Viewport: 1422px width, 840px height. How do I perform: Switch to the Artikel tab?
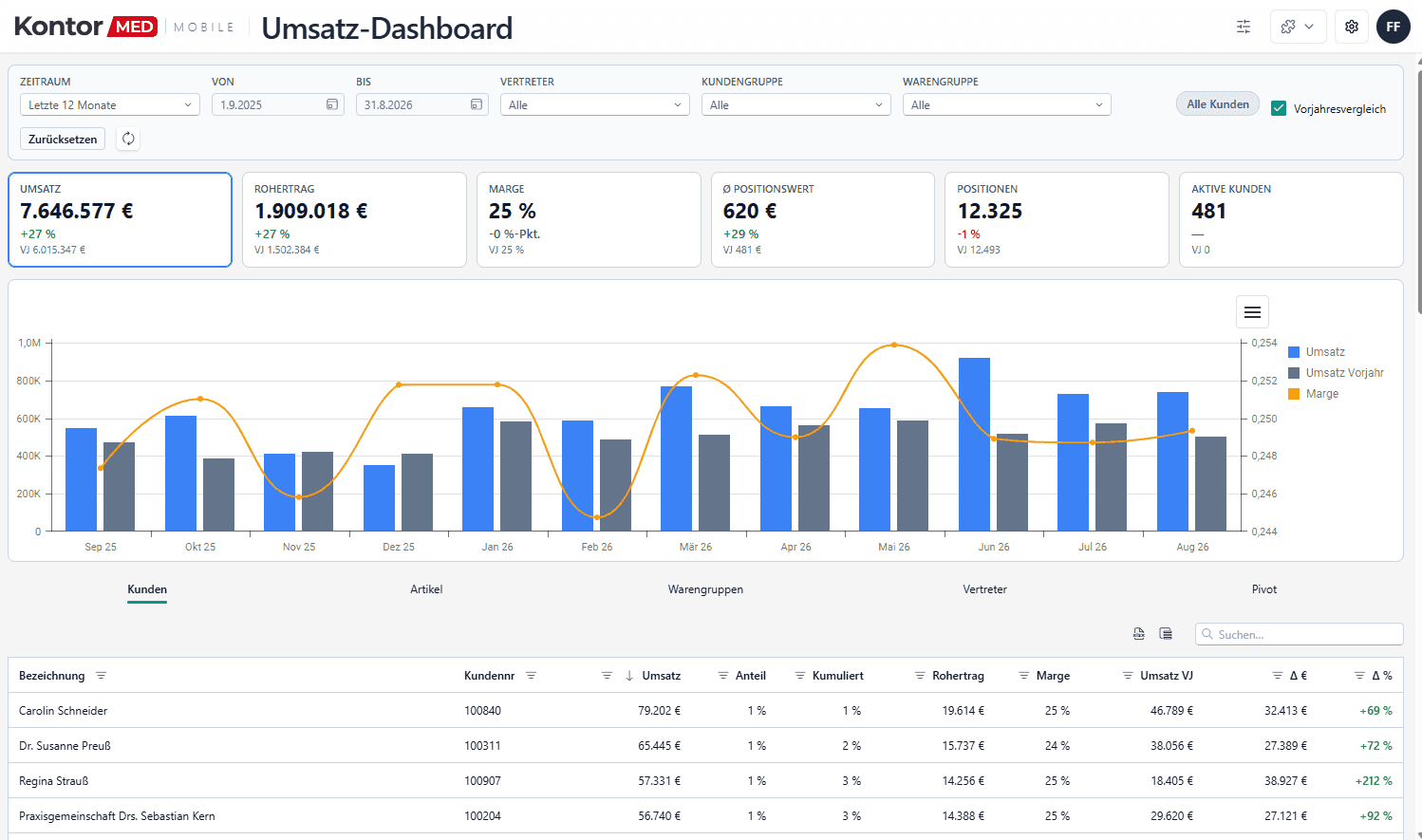point(426,589)
